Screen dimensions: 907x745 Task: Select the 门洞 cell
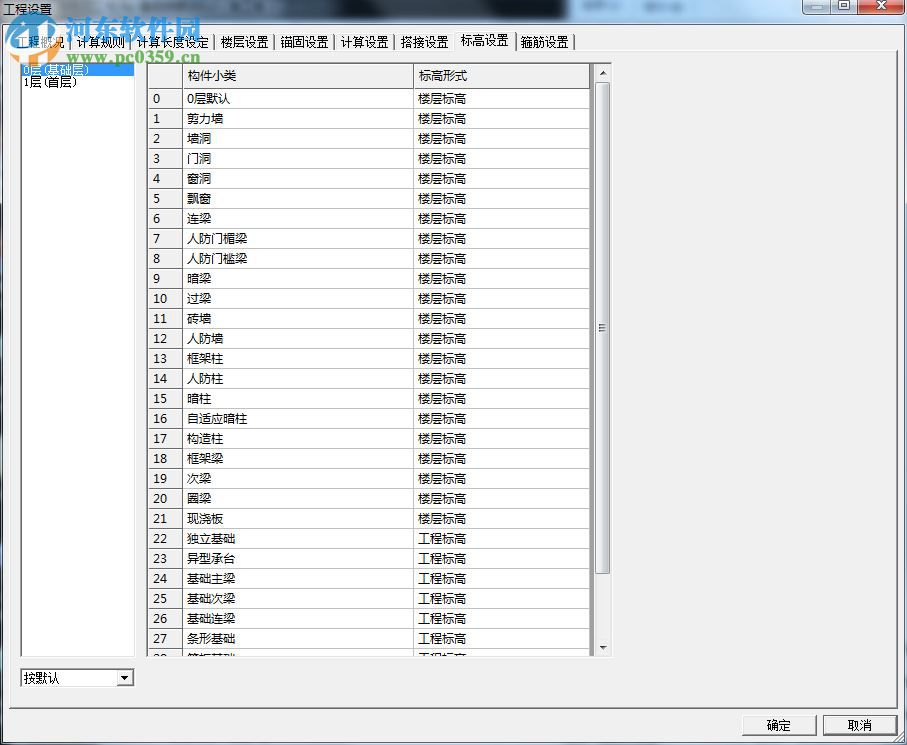coord(298,158)
